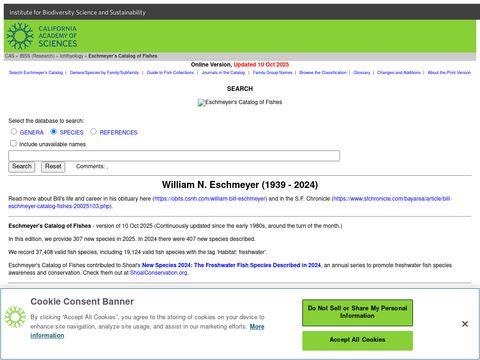Image resolution: width=480 pixels, height=360 pixels.
Task: Open Family Group Names link
Action: (272, 73)
